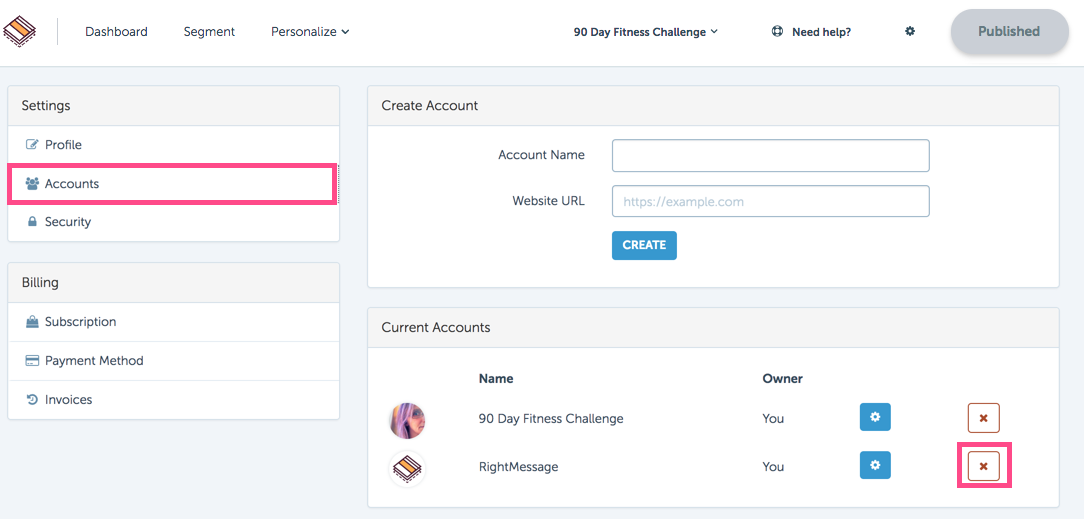Screen dimensions: 1084x519
Task: Expand the Personalize dropdown menu
Action: [x=310, y=32]
